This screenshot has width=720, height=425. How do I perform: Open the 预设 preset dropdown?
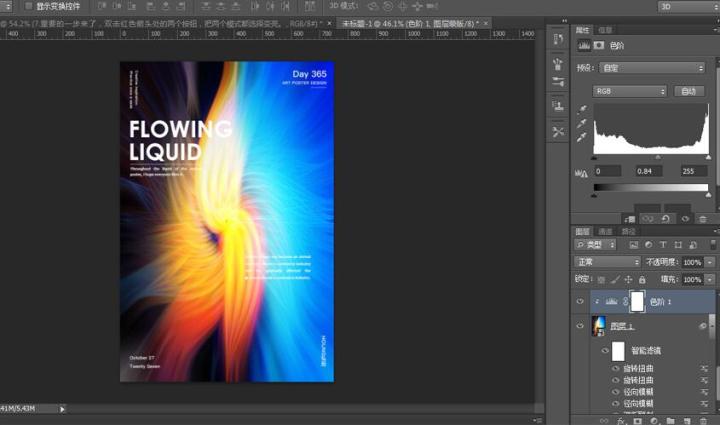click(652, 68)
